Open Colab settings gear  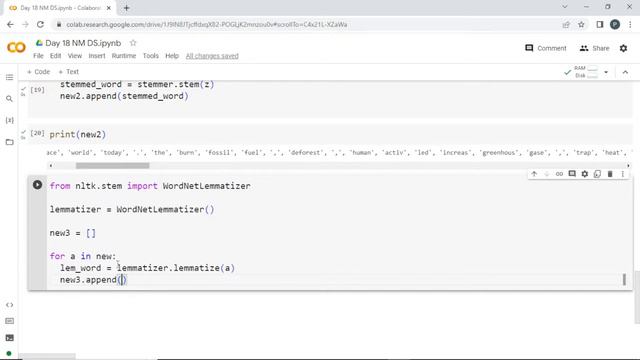[x=623, y=48]
